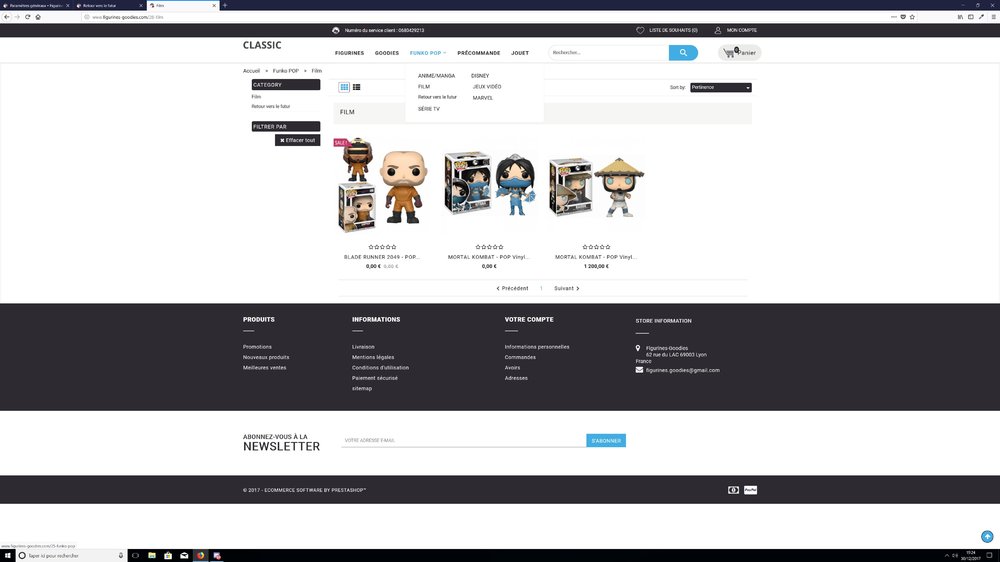
Task: Click the Rechercher search field
Action: (608, 53)
